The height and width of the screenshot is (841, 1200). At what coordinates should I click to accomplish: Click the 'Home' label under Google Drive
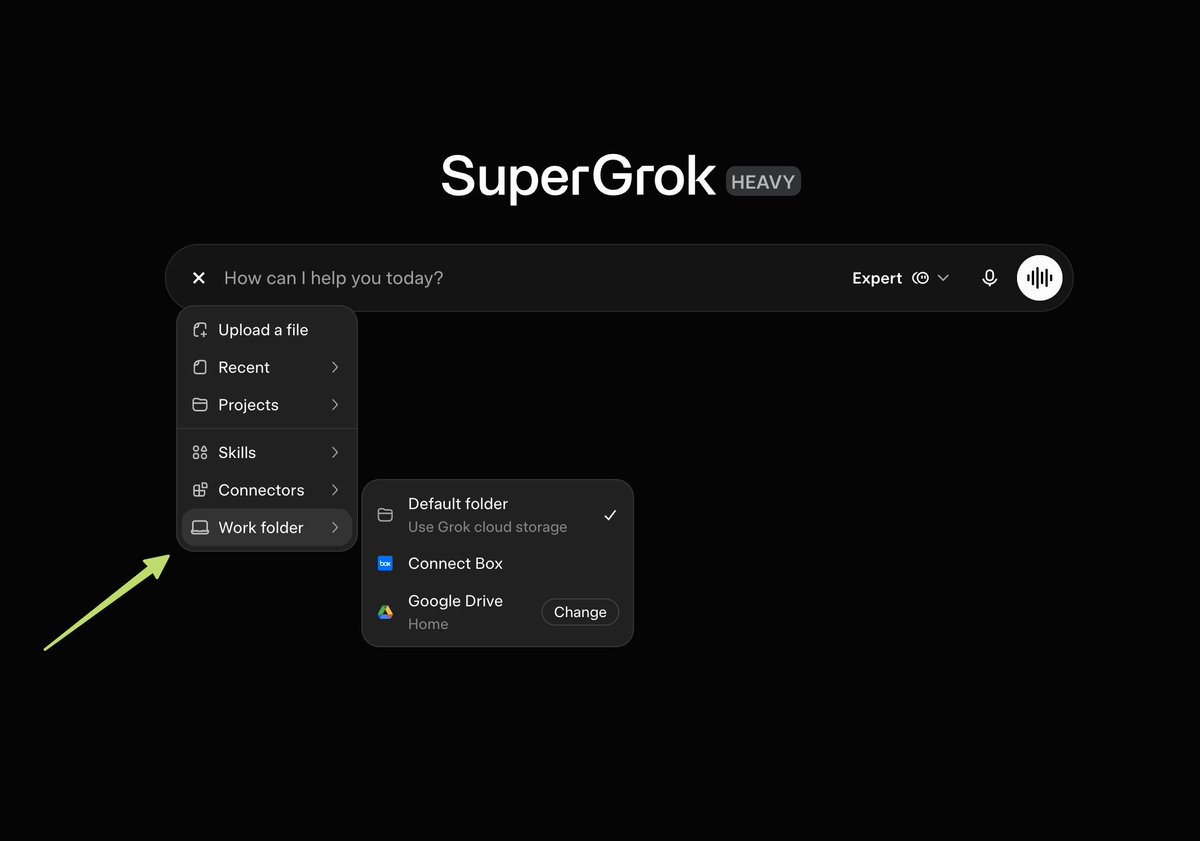pos(428,624)
